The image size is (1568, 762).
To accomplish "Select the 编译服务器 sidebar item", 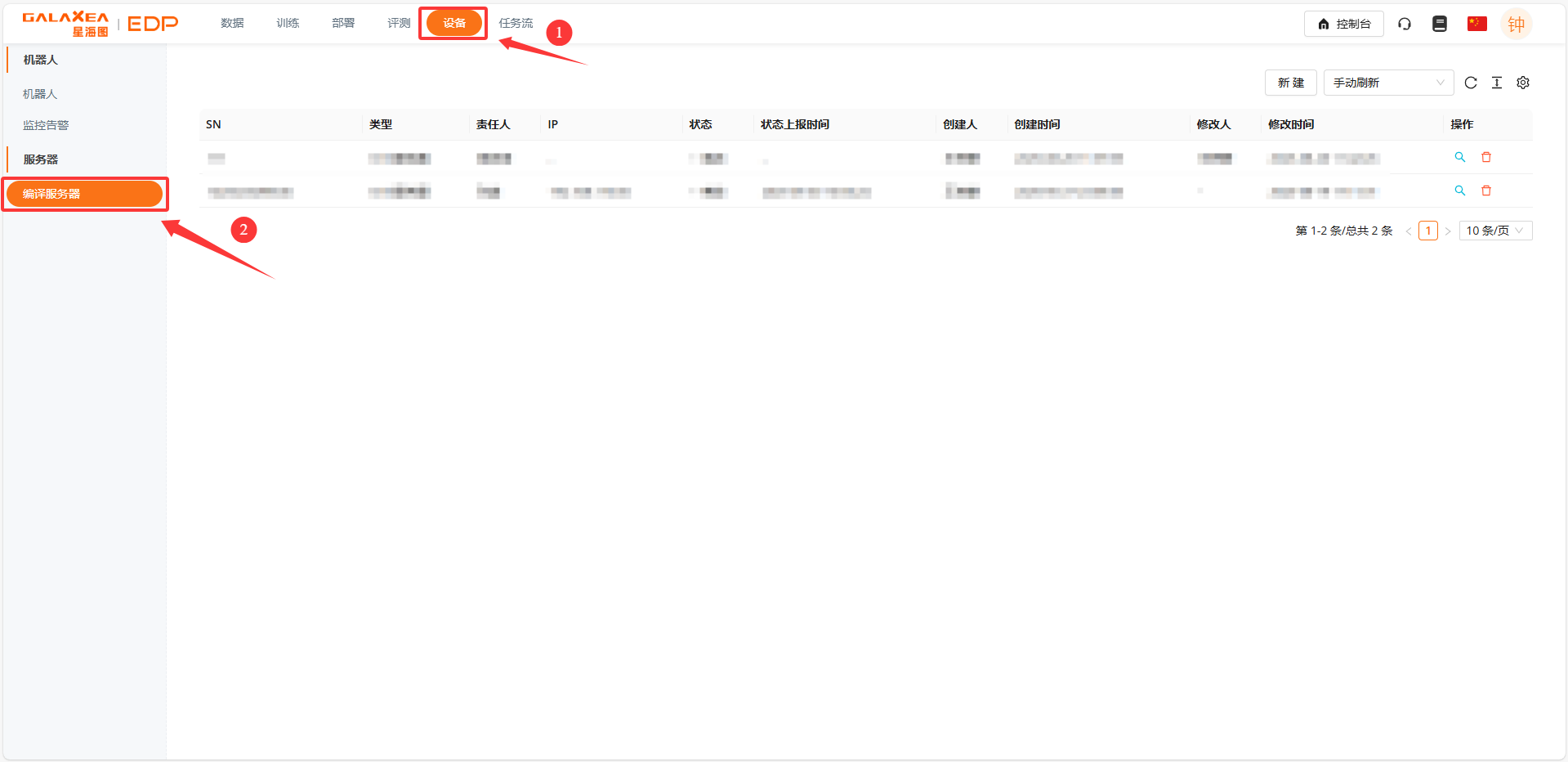I will tap(84, 194).
